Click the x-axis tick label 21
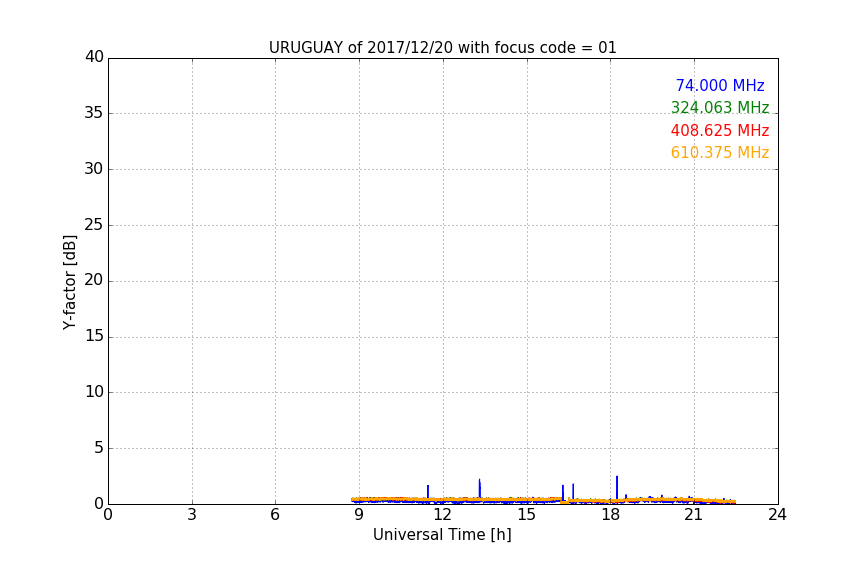 point(694,515)
